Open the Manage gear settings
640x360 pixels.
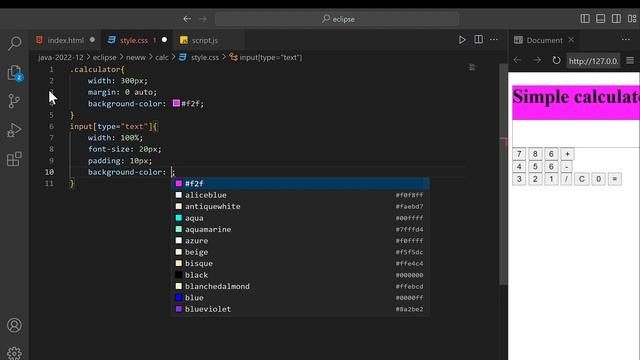click(14, 353)
